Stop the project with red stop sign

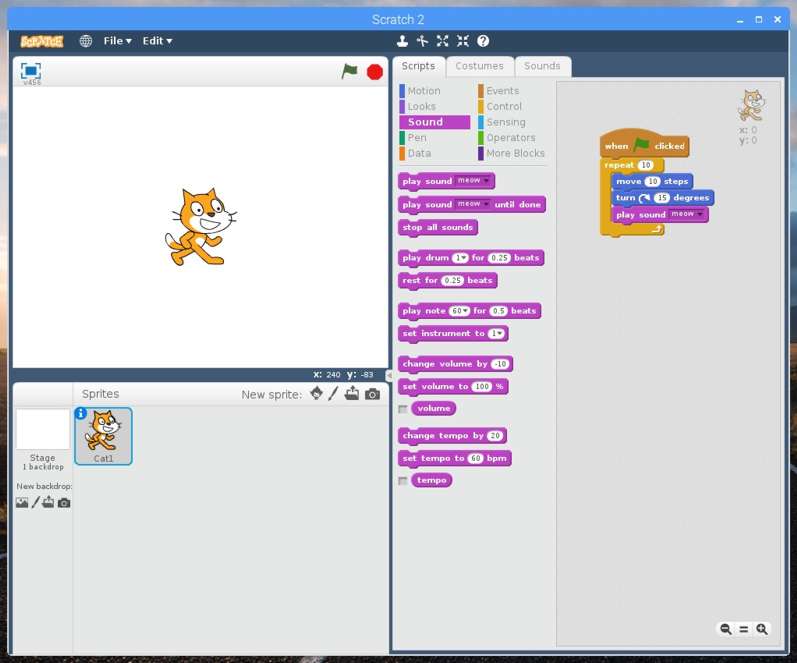(375, 72)
